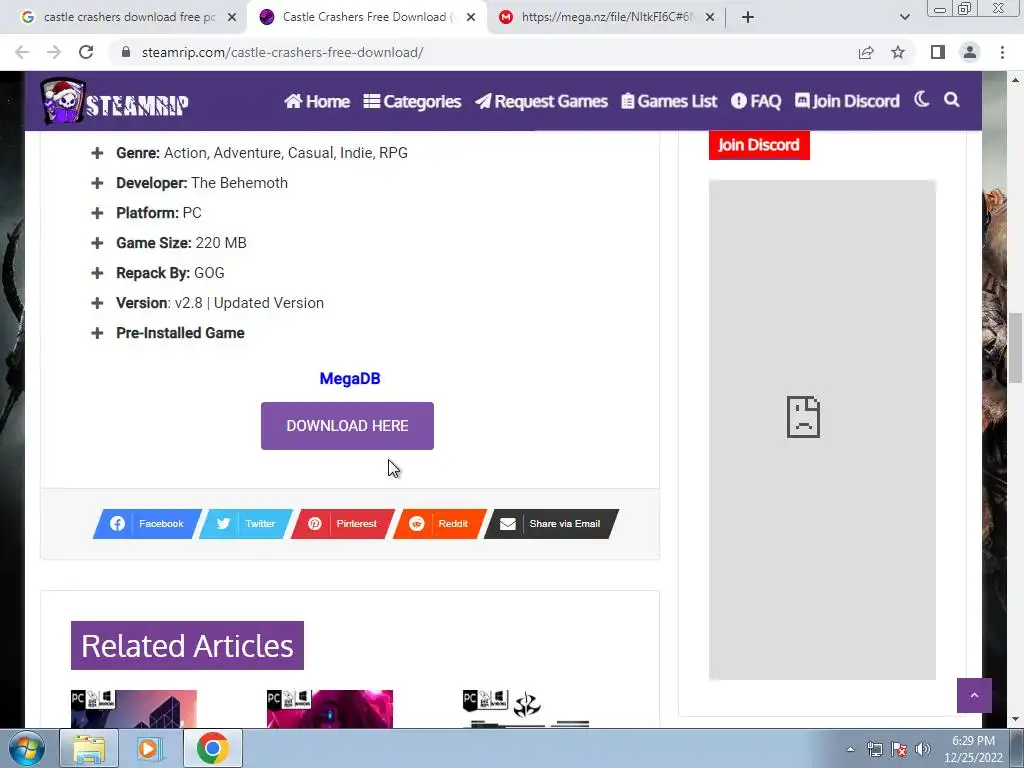Open the Games List page

click(669, 101)
